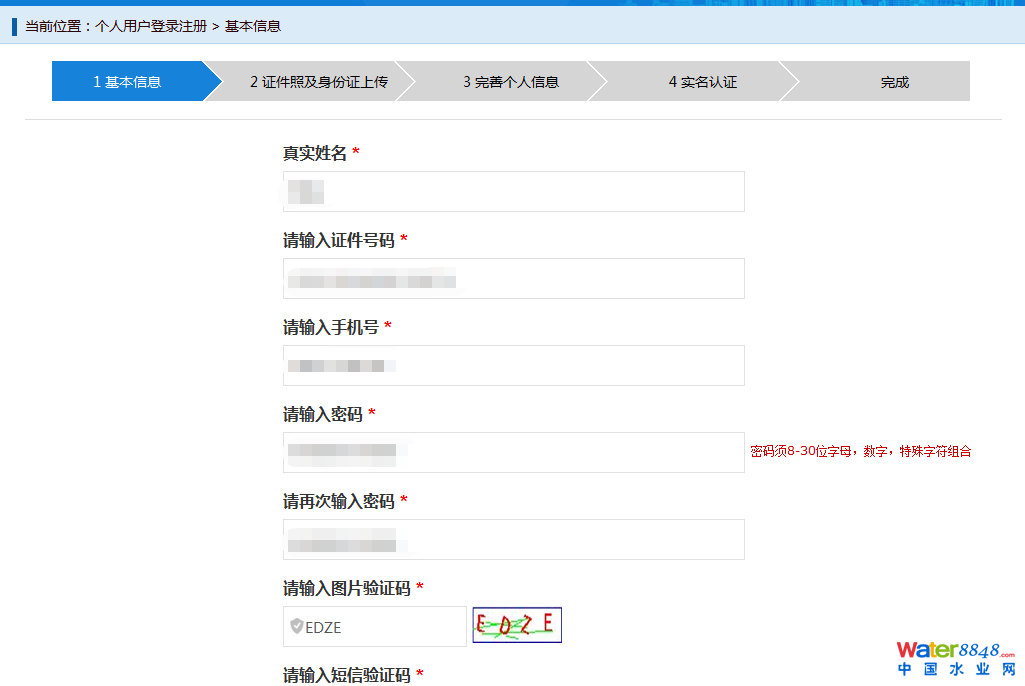
Task: Click the red password requirement hint
Action: click(860, 452)
